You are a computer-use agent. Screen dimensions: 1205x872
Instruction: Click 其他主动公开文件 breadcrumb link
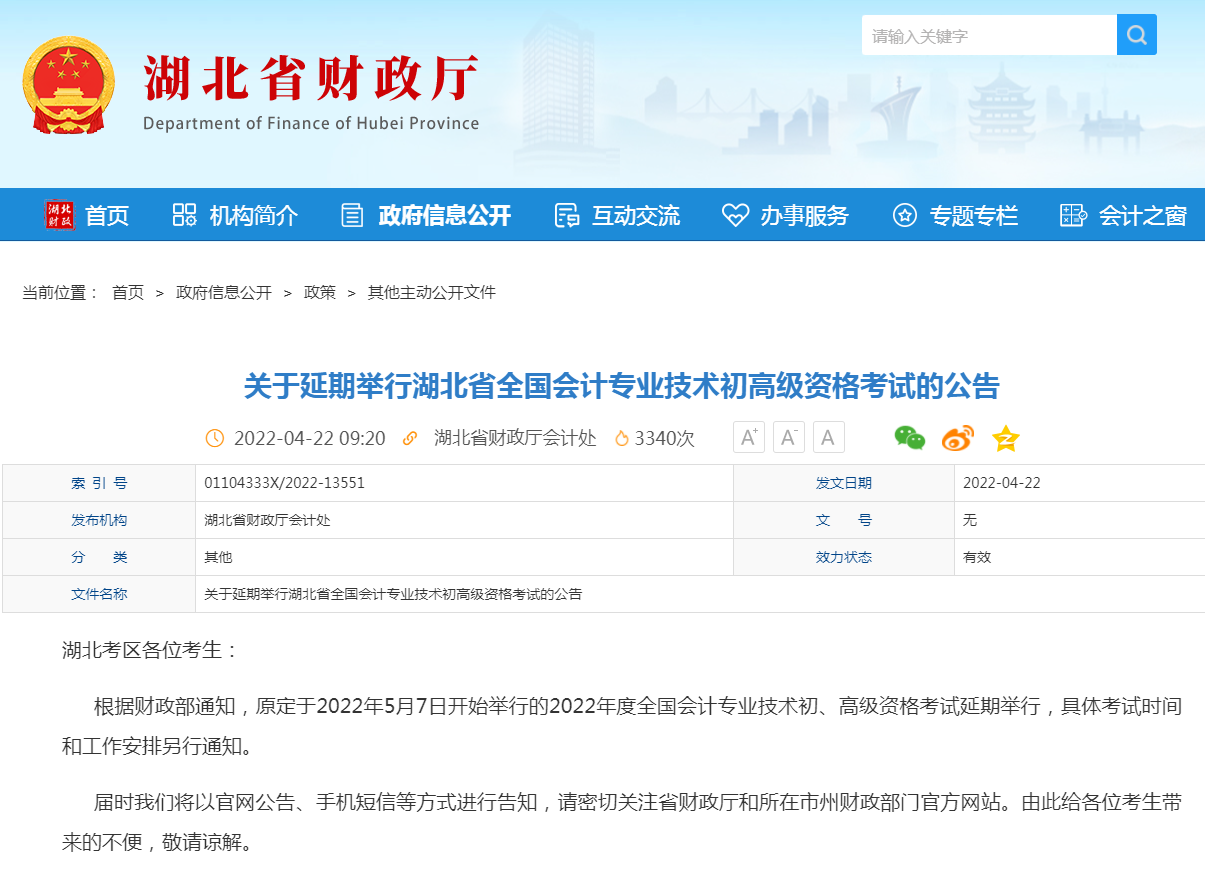(x=432, y=293)
